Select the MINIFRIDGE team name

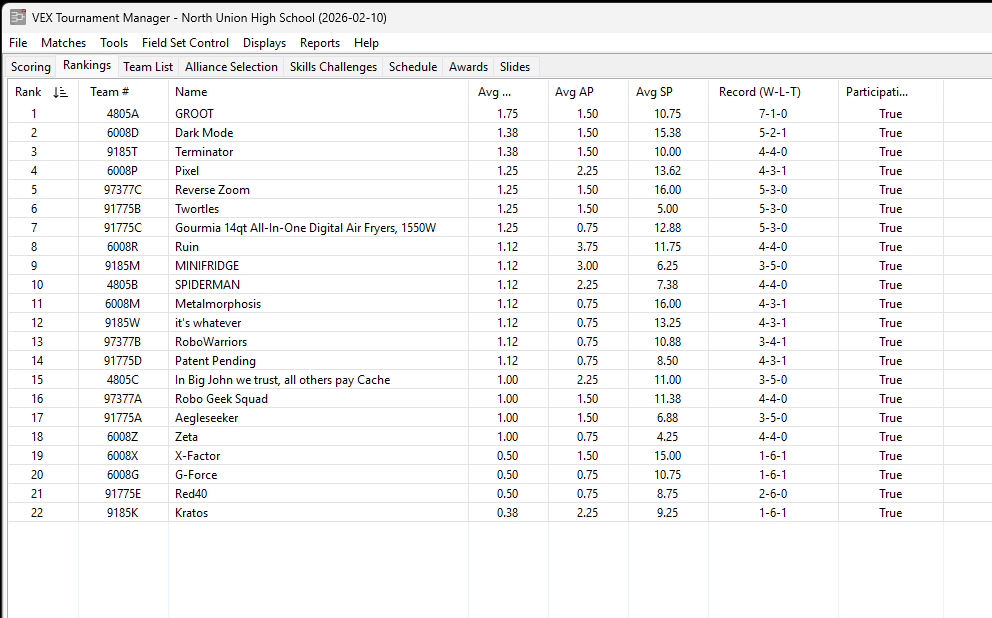coord(207,266)
